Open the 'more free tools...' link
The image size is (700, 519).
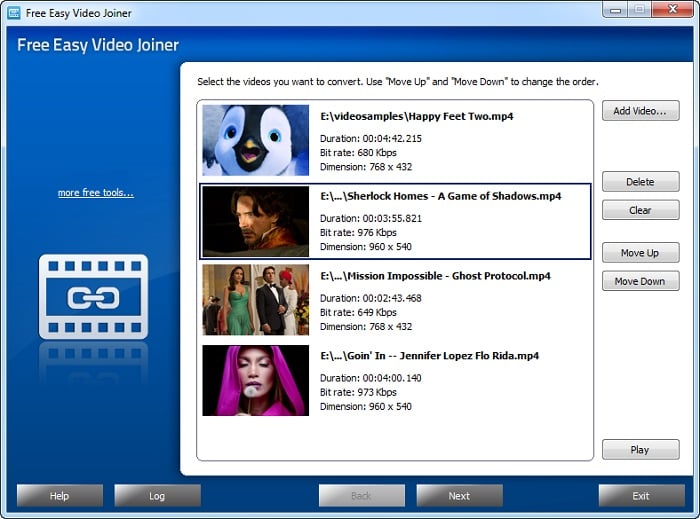[95, 192]
